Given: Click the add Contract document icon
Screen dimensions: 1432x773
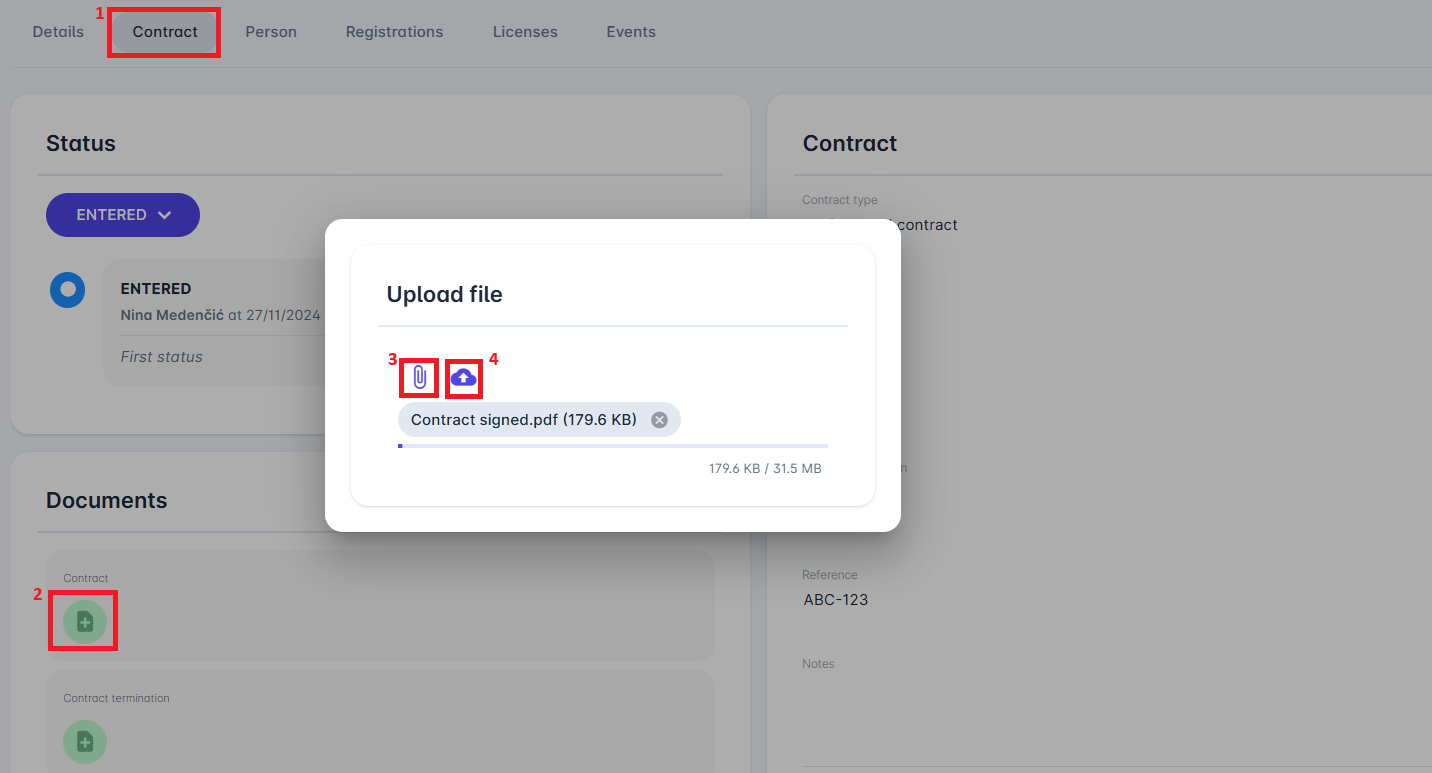Looking at the screenshot, I should (85, 622).
